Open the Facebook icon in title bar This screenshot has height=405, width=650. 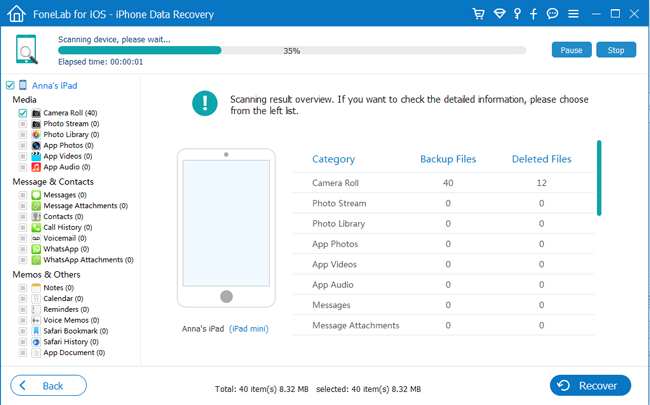(534, 14)
